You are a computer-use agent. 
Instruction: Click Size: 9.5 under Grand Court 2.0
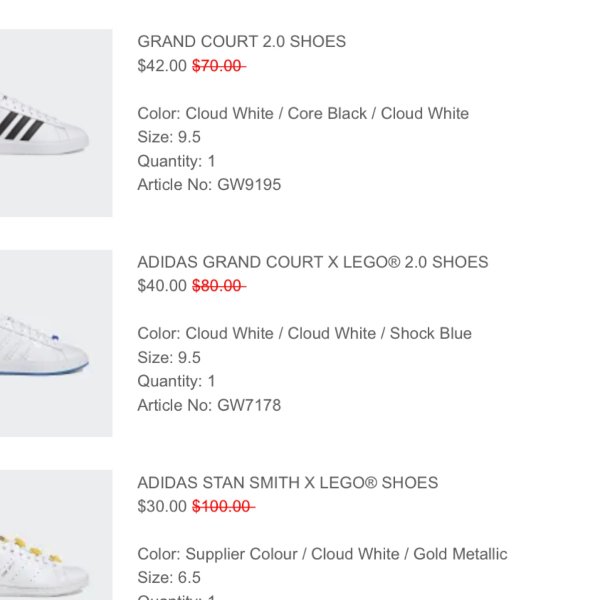[169, 137]
